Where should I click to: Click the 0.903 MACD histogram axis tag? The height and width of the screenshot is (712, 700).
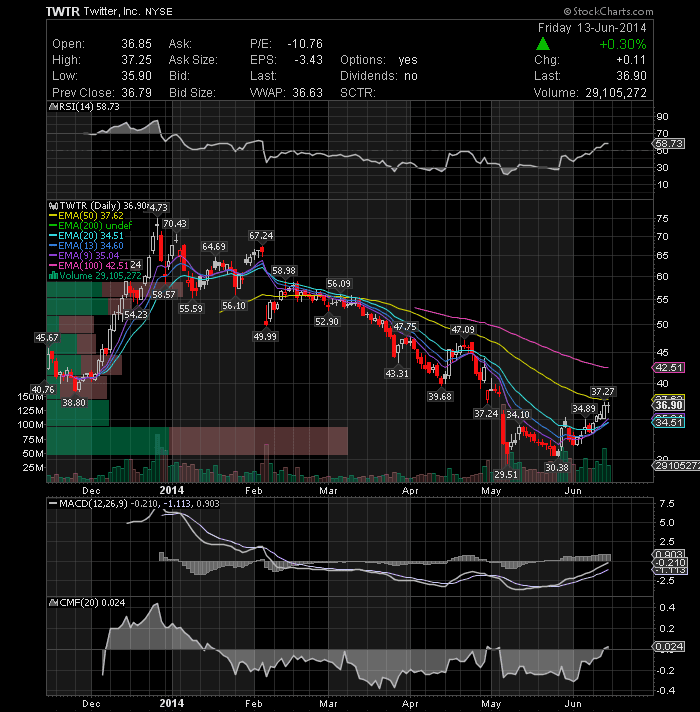(x=669, y=554)
